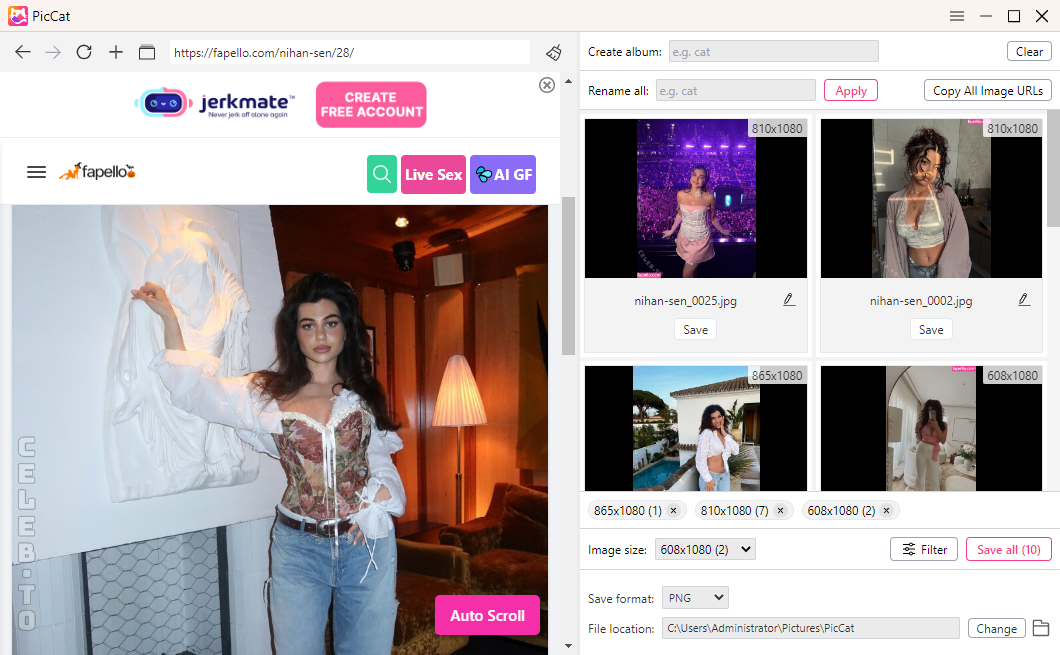Screen dimensions: 1060x655
Task: Open the Filter options
Action: (924, 550)
